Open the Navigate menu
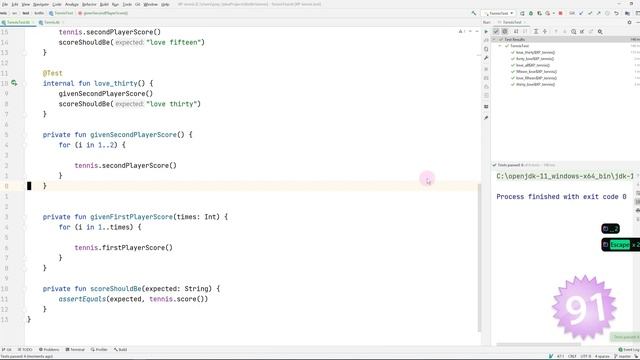The image size is (640, 360). pyautogui.click(x=41, y=4)
